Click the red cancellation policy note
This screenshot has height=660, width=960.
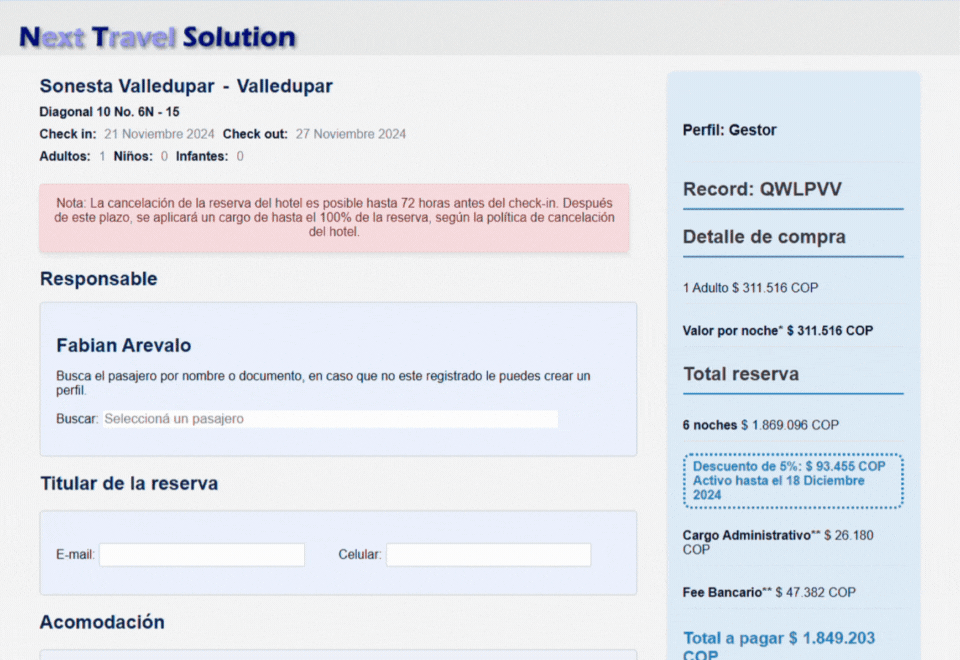tap(334, 218)
